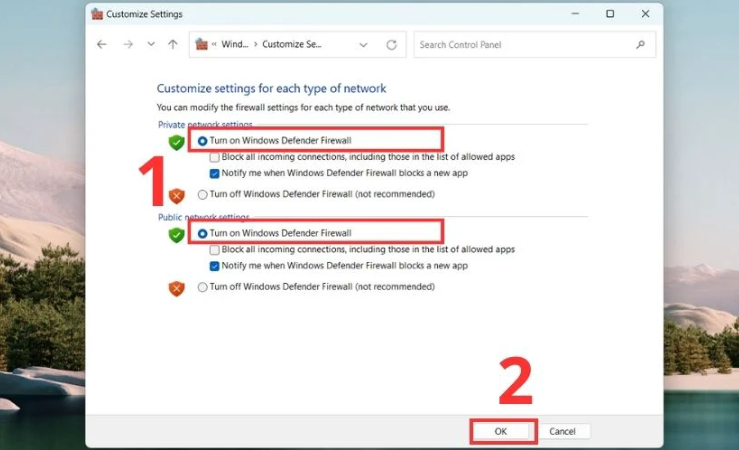Click the Back arrow in navigation bar

tap(102, 45)
